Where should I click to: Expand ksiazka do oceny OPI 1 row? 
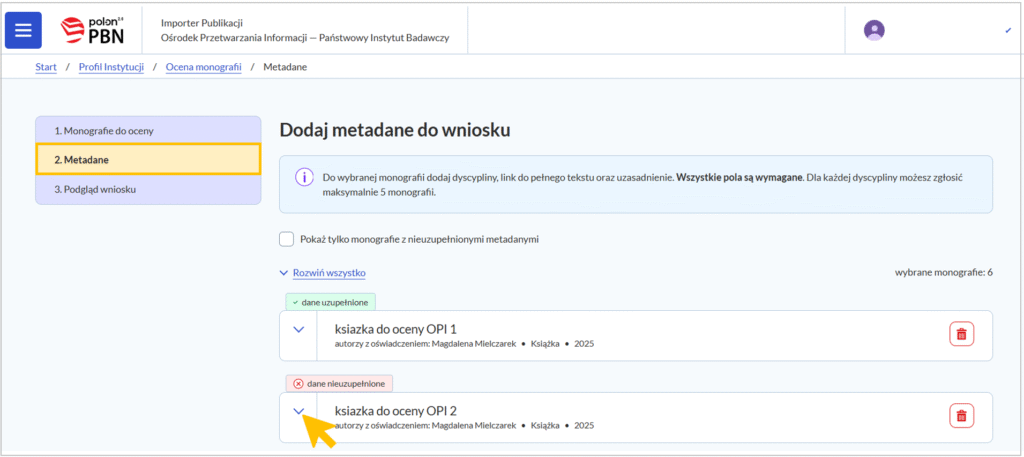[x=298, y=329]
